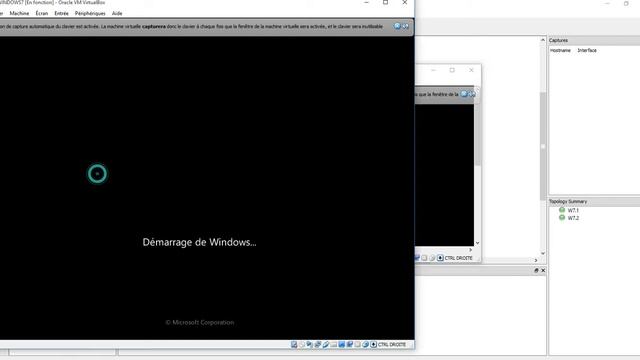The height and width of the screenshot is (360, 640).
Task: Click the USB devices icon in WINDOWS7 status bar
Action: [x=326, y=344]
